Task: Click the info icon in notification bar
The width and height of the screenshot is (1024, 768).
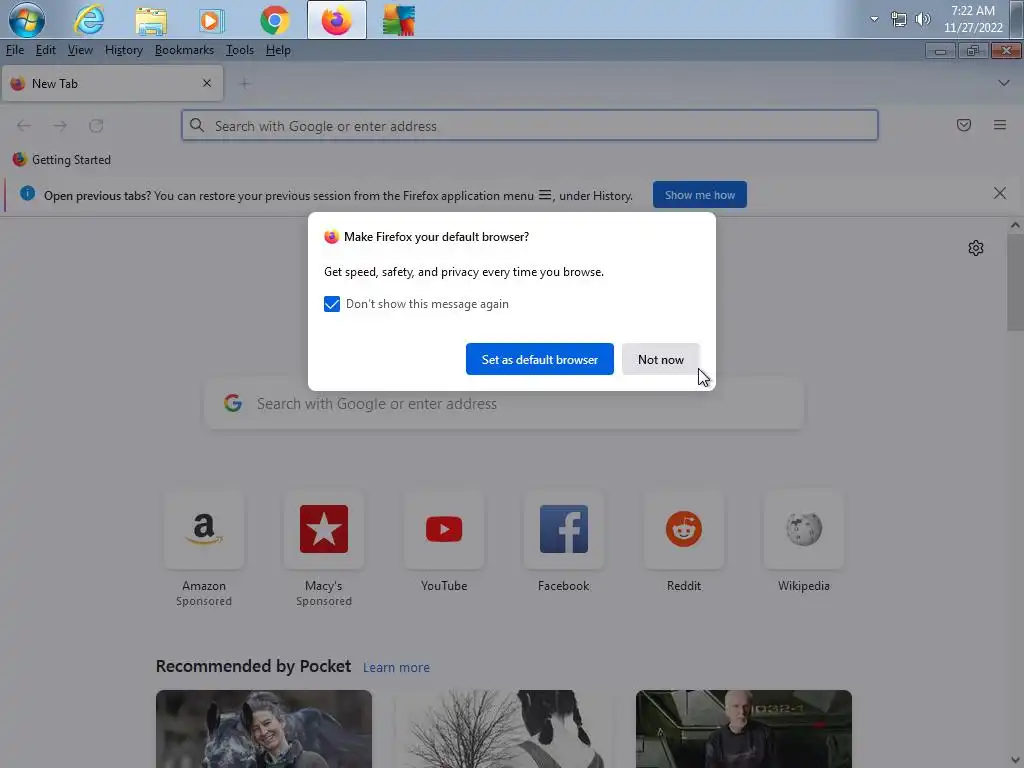Action: (27, 193)
